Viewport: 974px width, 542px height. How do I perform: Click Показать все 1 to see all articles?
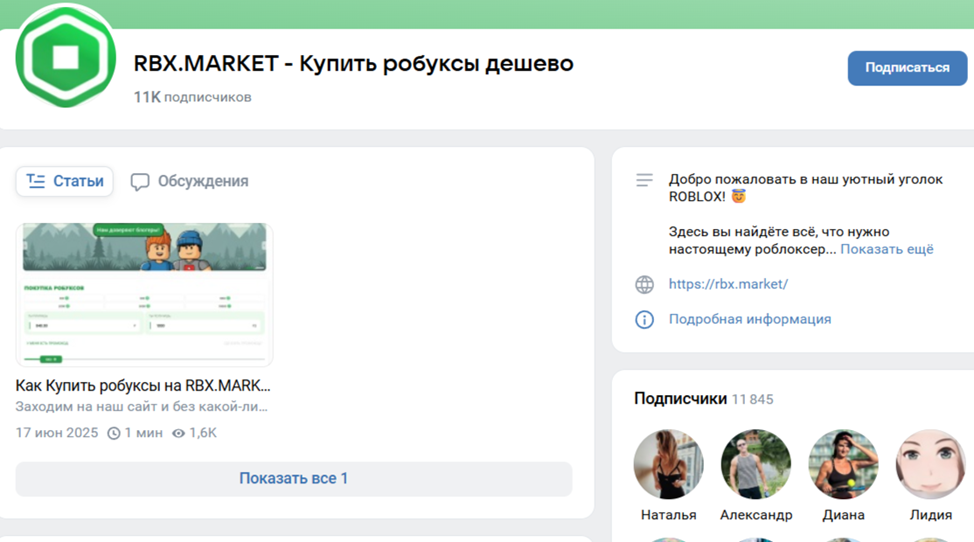coord(294,478)
